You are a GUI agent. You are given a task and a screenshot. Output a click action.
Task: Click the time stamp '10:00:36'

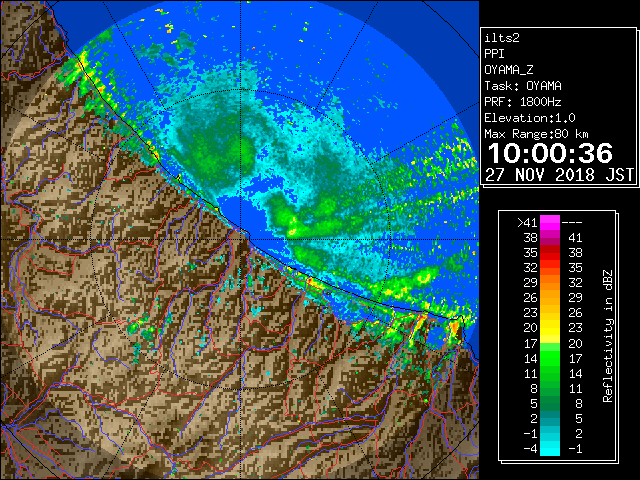tap(550, 153)
